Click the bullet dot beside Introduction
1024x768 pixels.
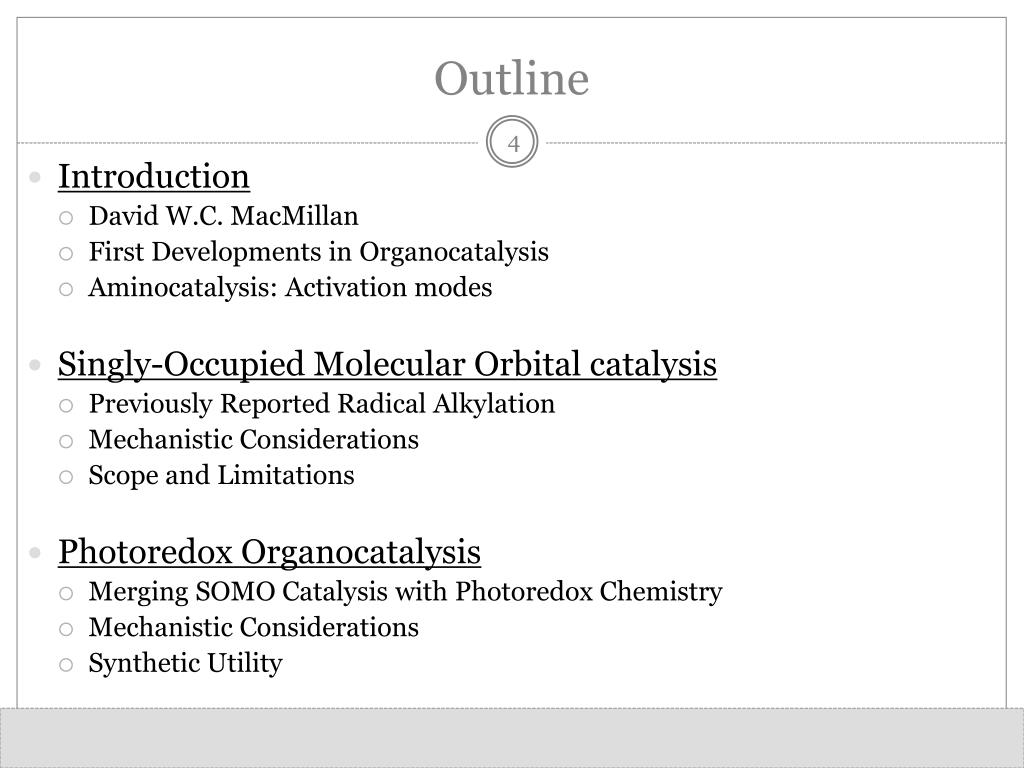click(x=35, y=177)
